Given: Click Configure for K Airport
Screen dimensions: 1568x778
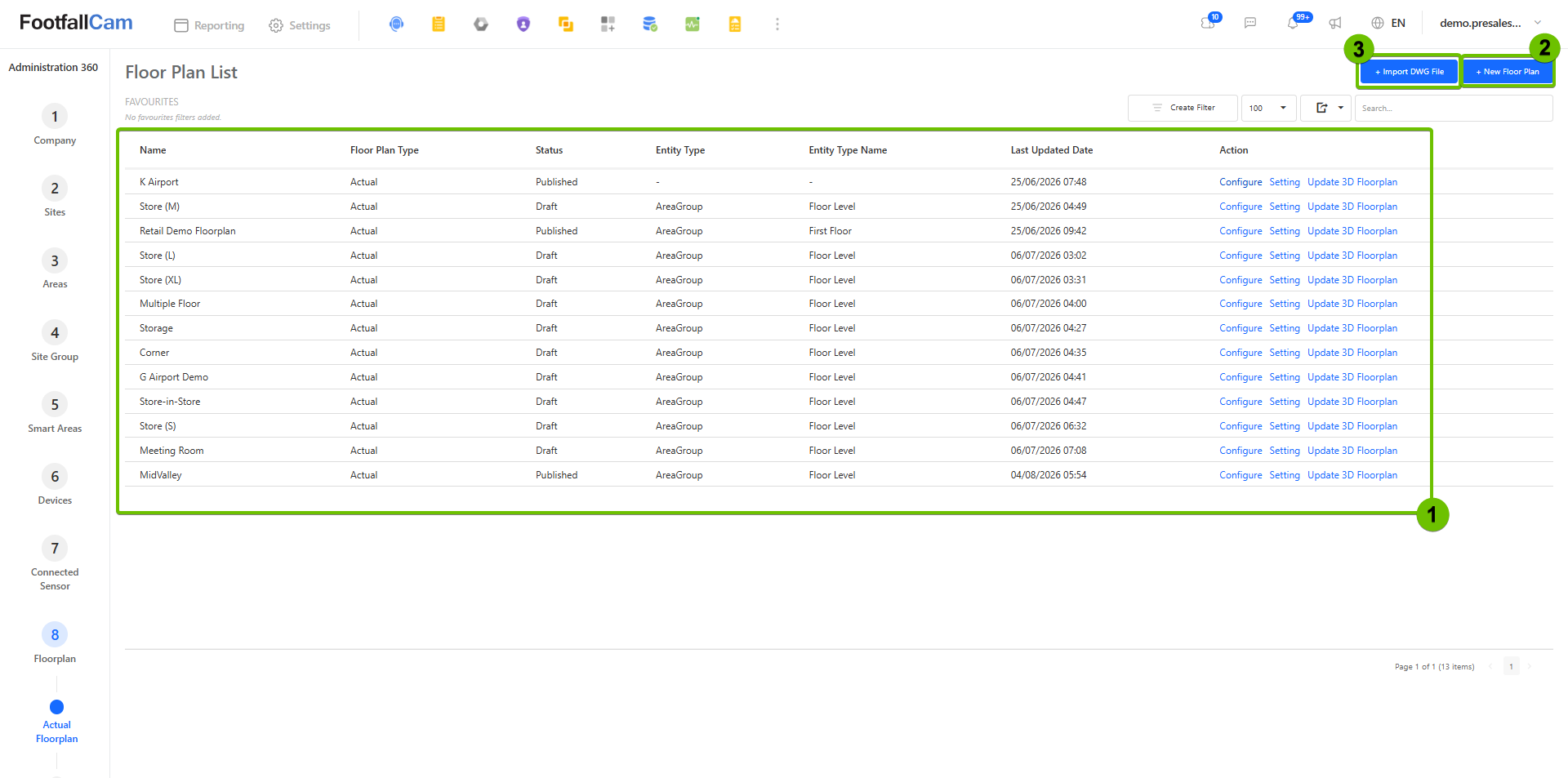Looking at the screenshot, I should [1241, 182].
